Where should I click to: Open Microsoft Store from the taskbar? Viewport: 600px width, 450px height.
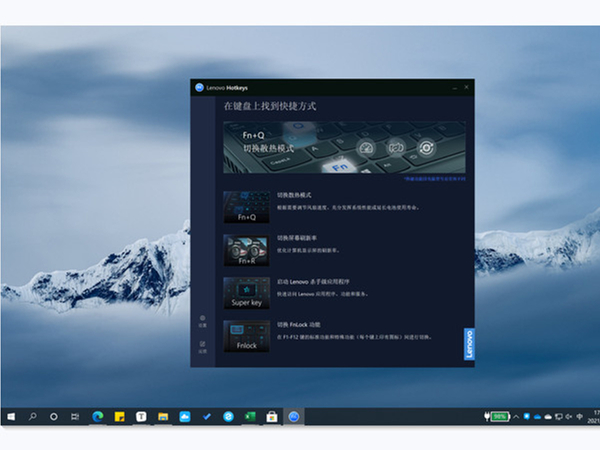point(272,416)
